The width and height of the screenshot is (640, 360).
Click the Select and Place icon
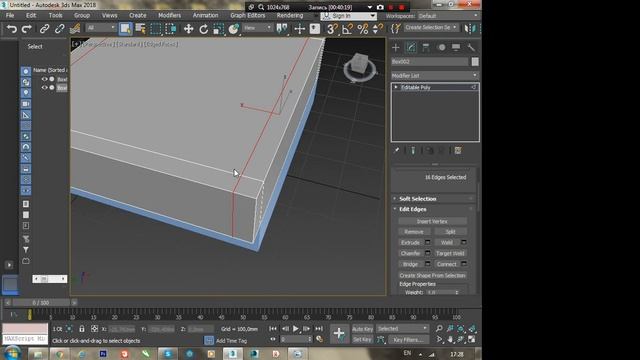coord(233,29)
